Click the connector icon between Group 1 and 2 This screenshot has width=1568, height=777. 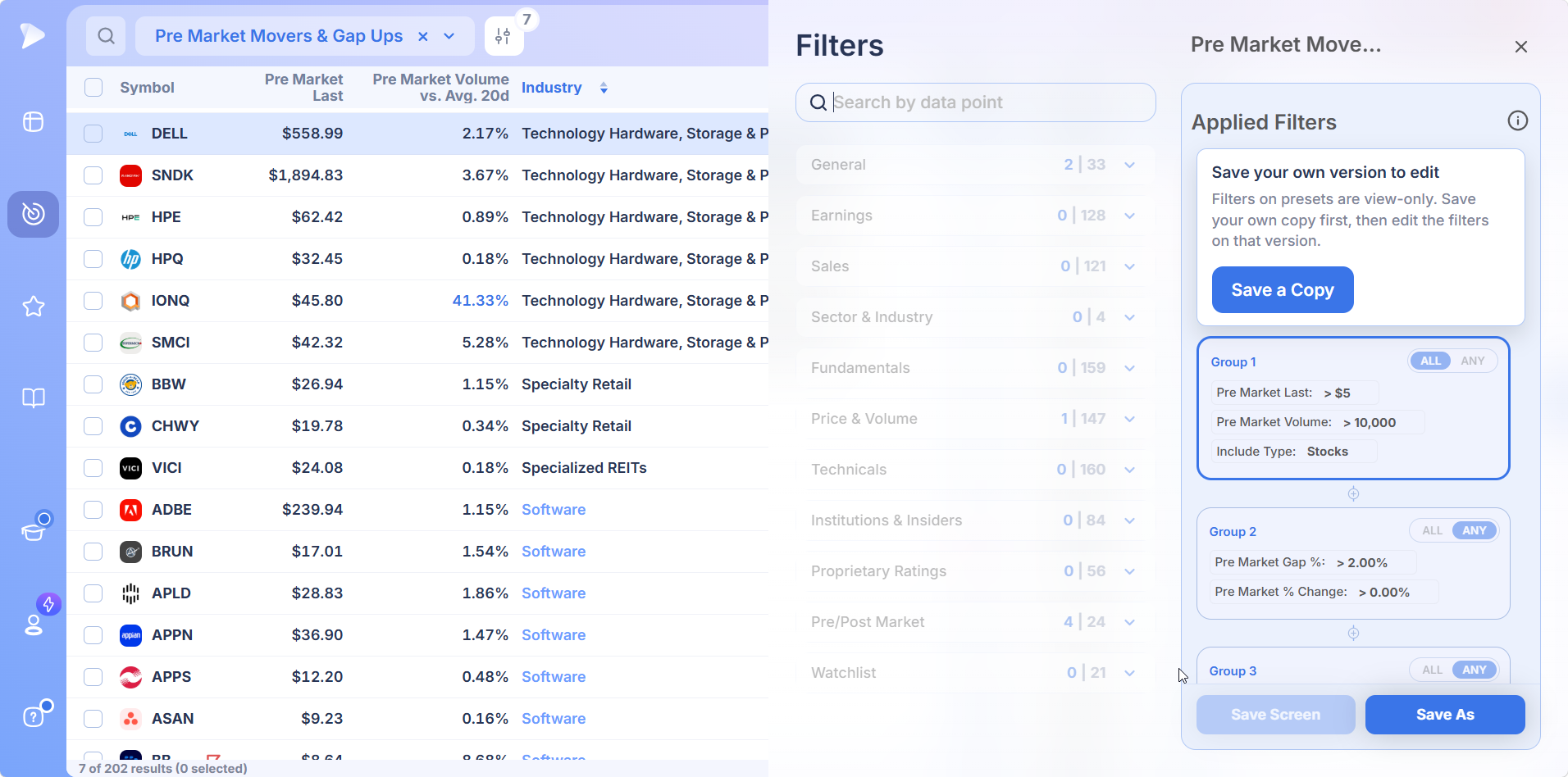point(1353,493)
